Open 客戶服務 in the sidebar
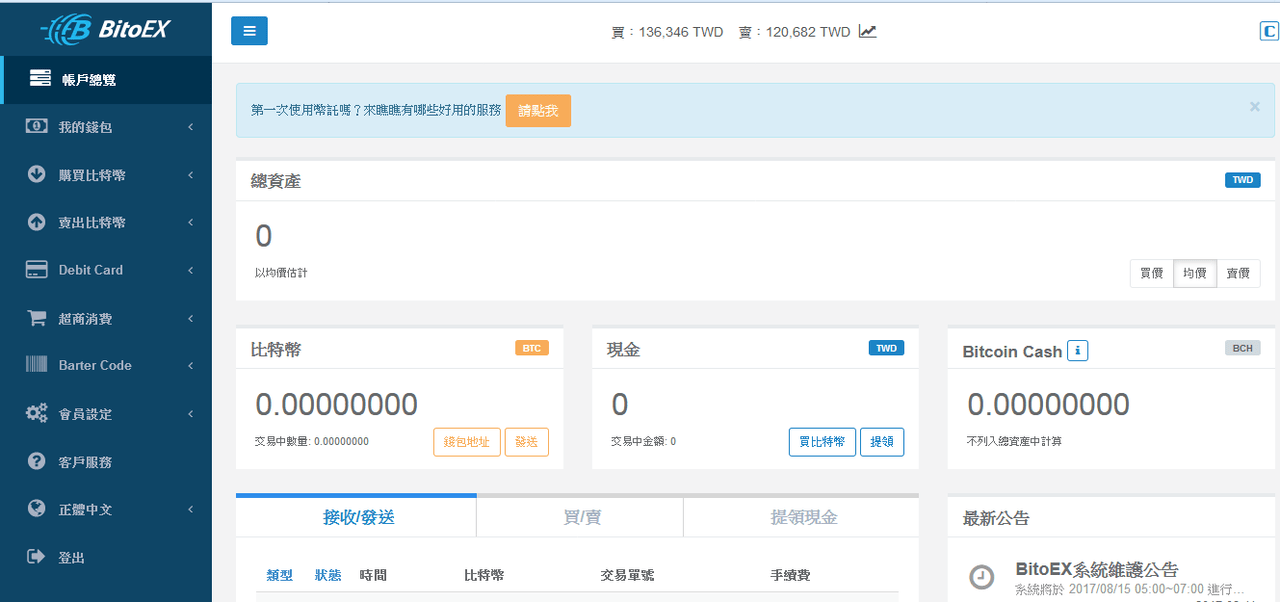The width and height of the screenshot is (1280, 602). coord(106,462)
